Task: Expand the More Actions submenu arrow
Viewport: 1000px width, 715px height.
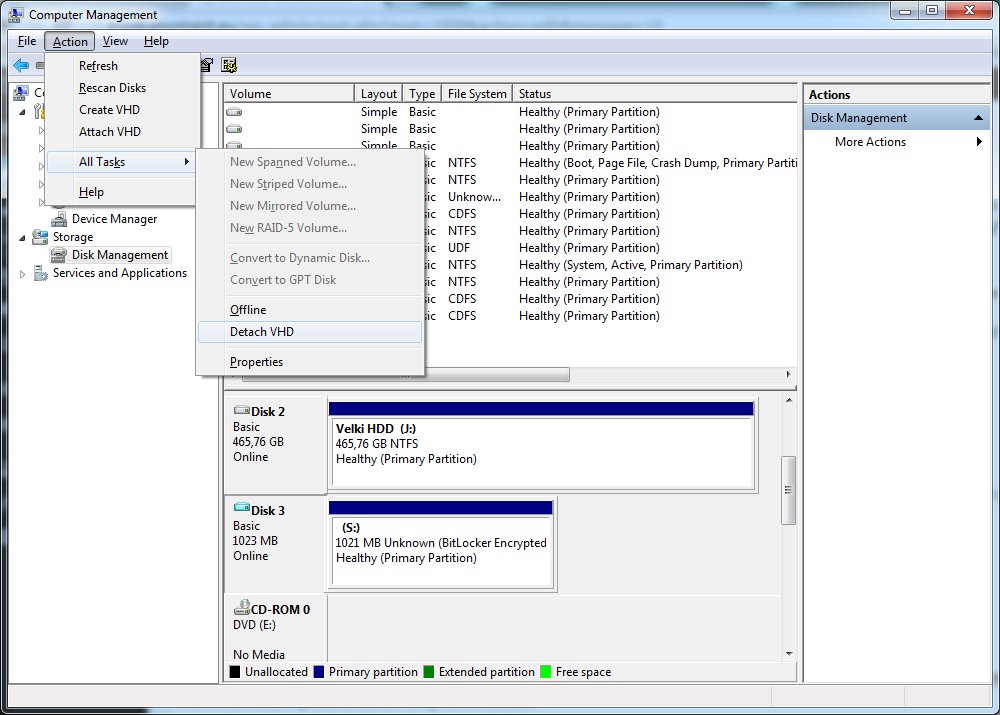Action: 979,142
